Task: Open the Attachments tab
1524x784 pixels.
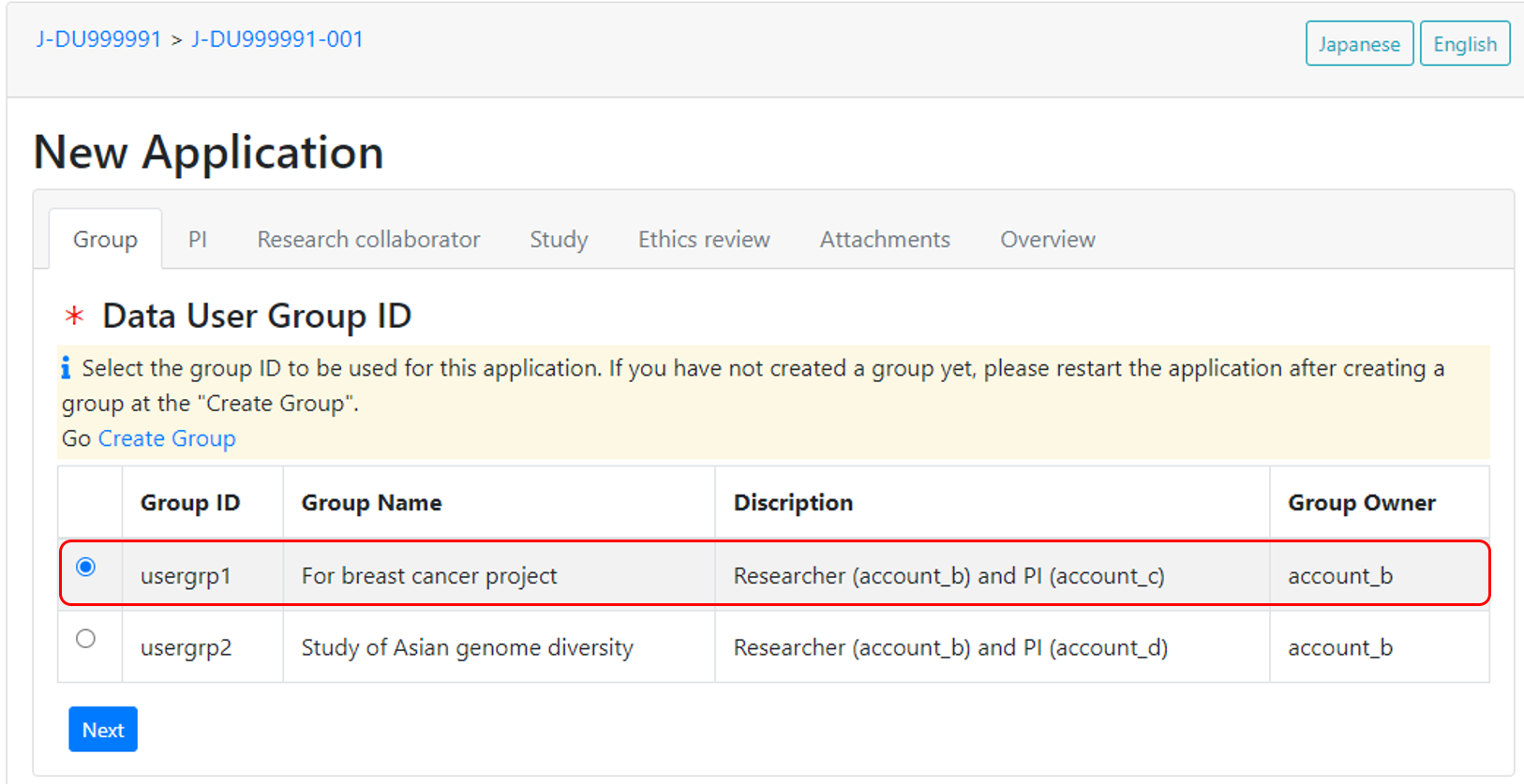Action: pyautogui.click(x=885, y=240)
